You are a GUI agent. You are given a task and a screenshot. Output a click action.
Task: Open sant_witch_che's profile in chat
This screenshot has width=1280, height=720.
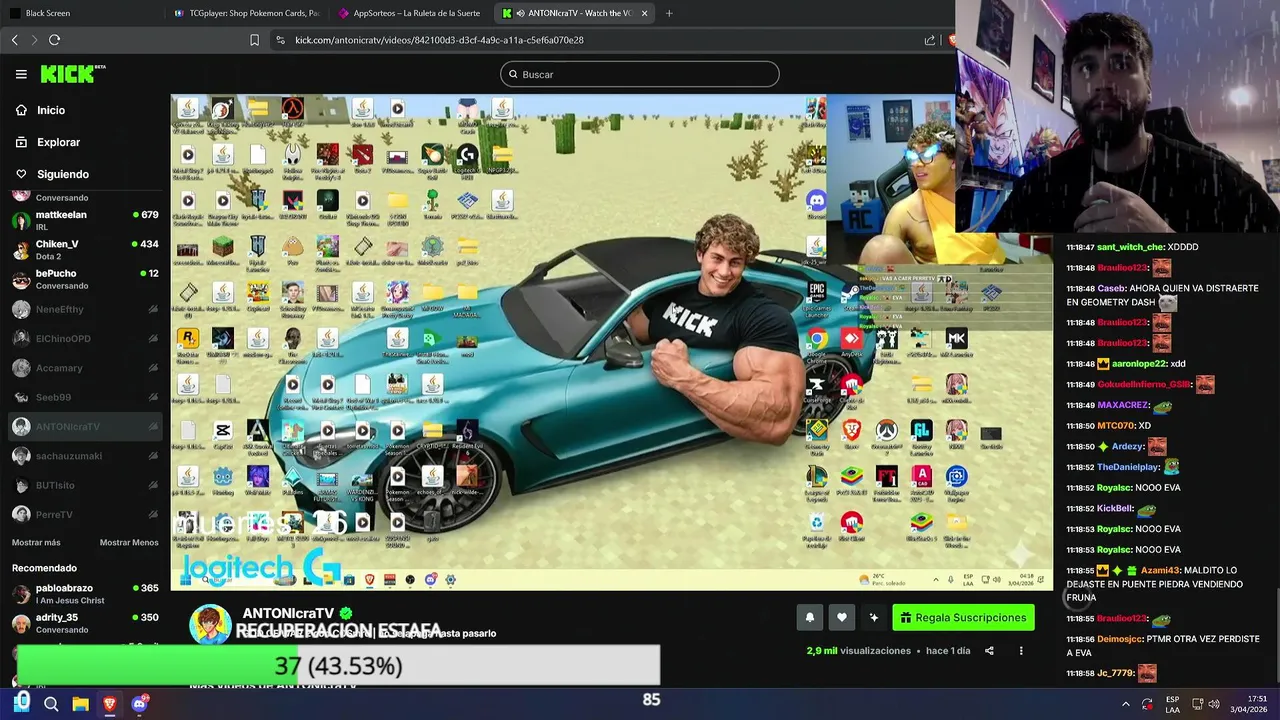click(x=1131, y=247)
